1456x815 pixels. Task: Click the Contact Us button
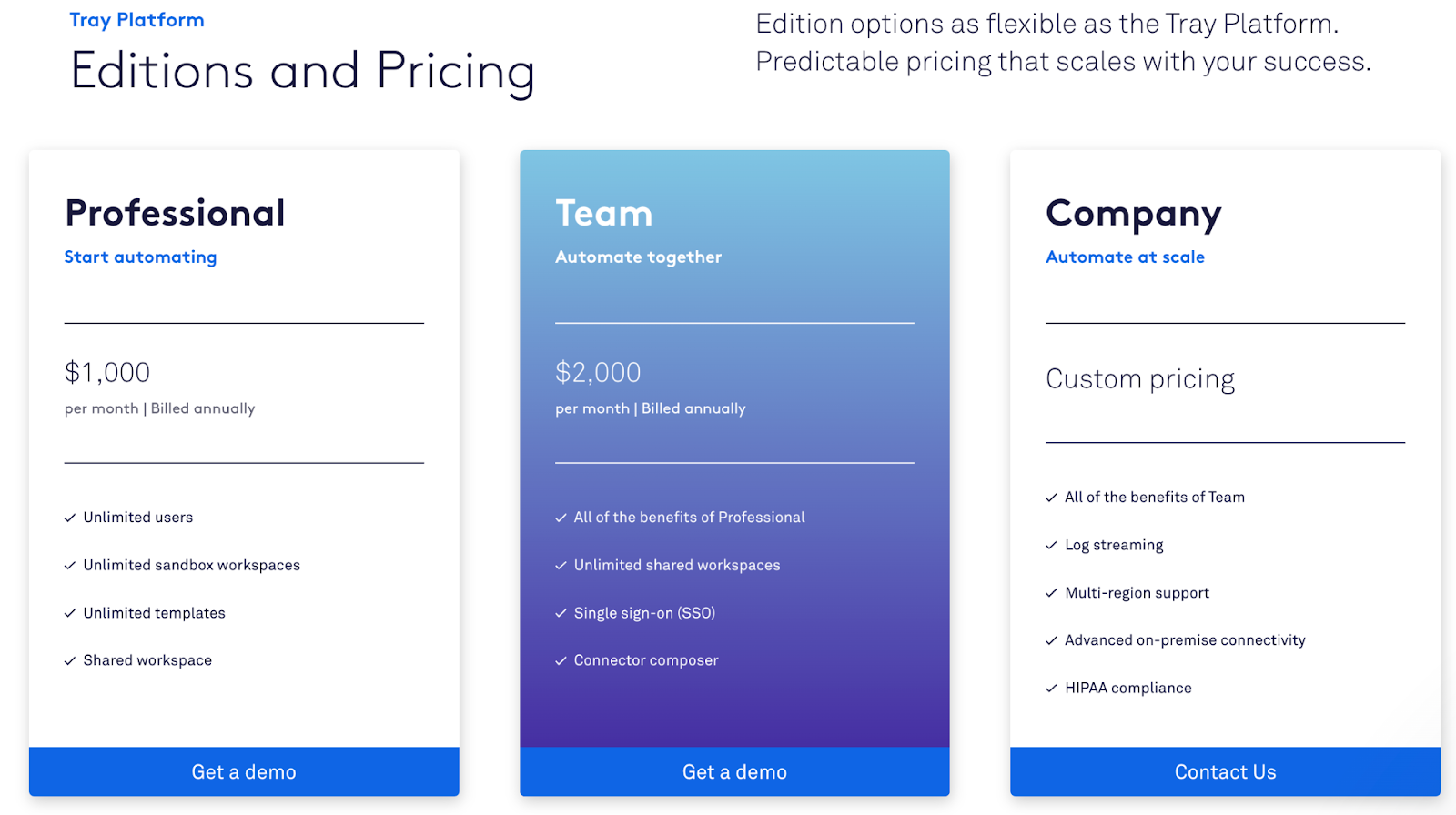click(1225, 771)
